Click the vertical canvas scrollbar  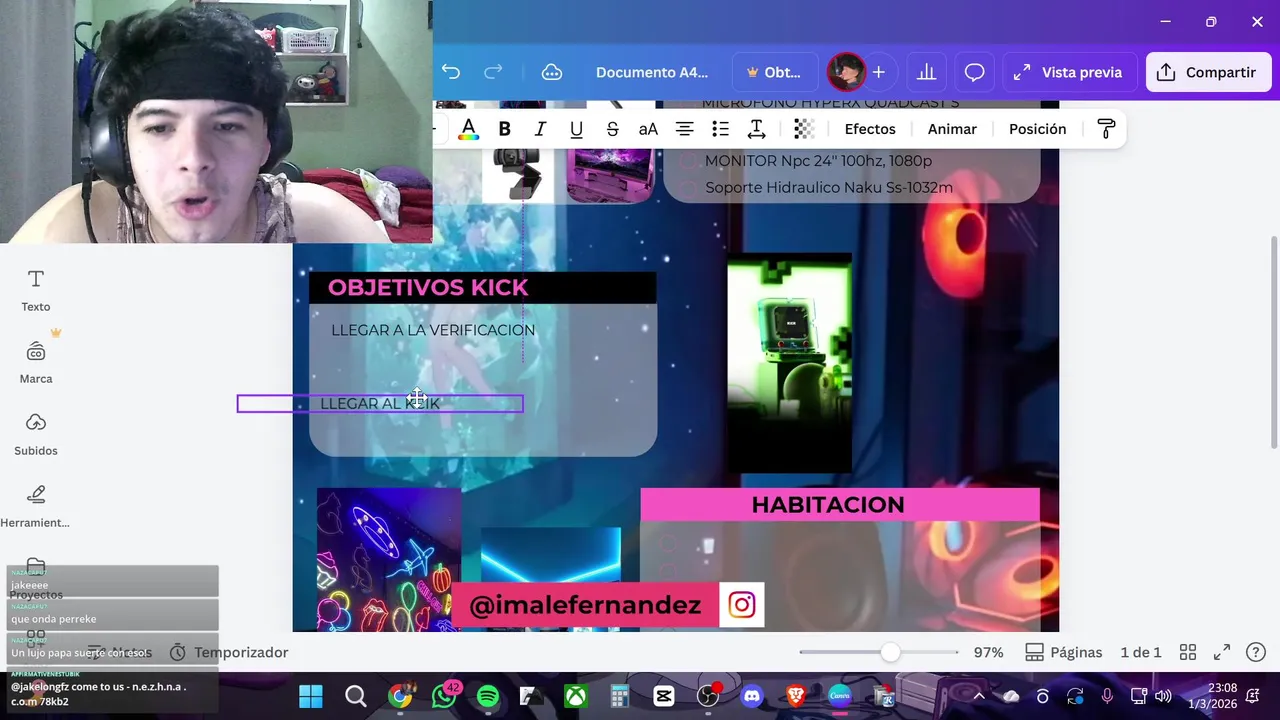click(x=1274, y=342)
